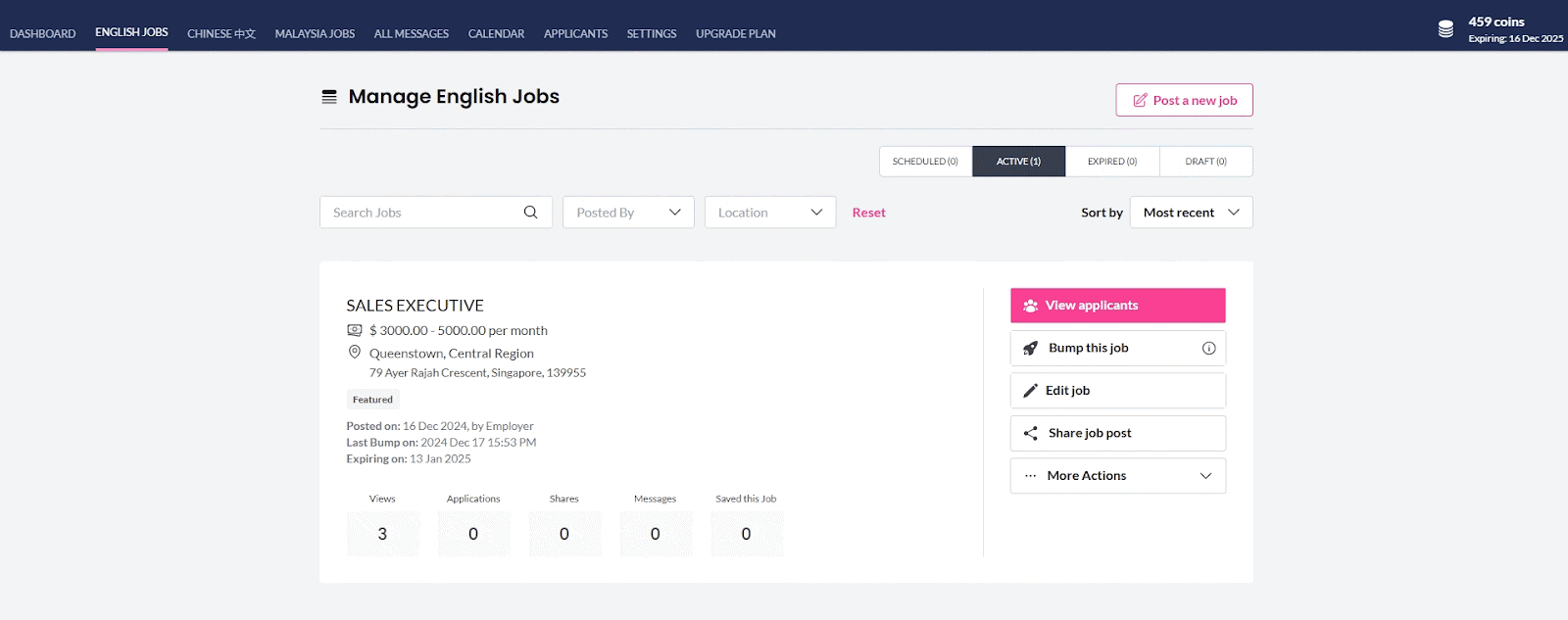
Task: Click the location pin icon near Queenstown
Action: click(355, 353)
